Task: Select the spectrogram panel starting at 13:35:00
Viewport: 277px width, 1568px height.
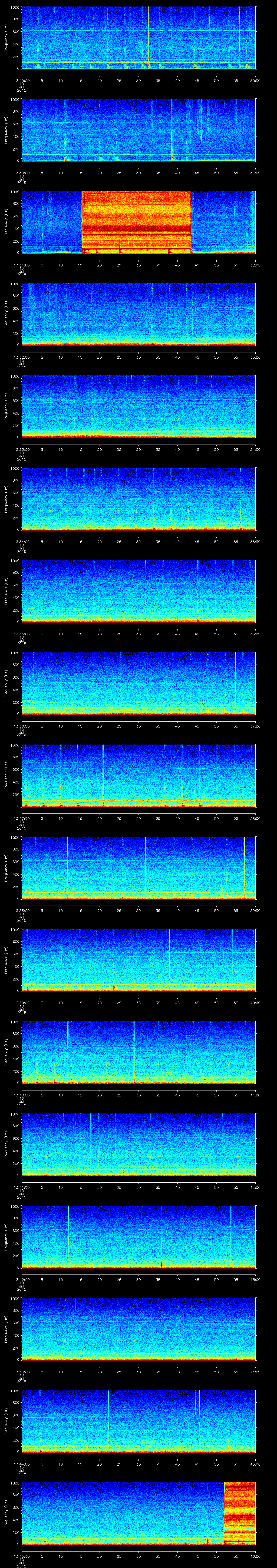Action: [x=138, y=591]
